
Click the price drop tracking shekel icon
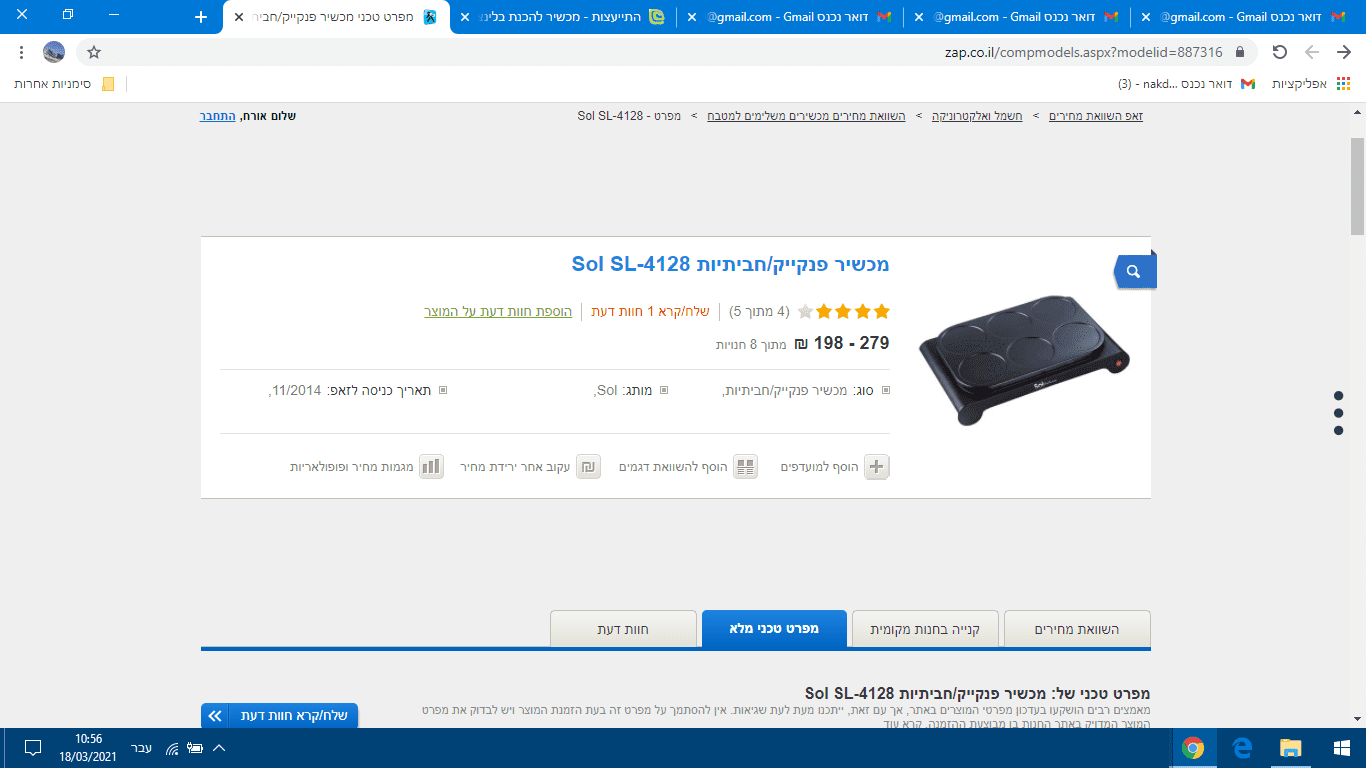[588, 467]
